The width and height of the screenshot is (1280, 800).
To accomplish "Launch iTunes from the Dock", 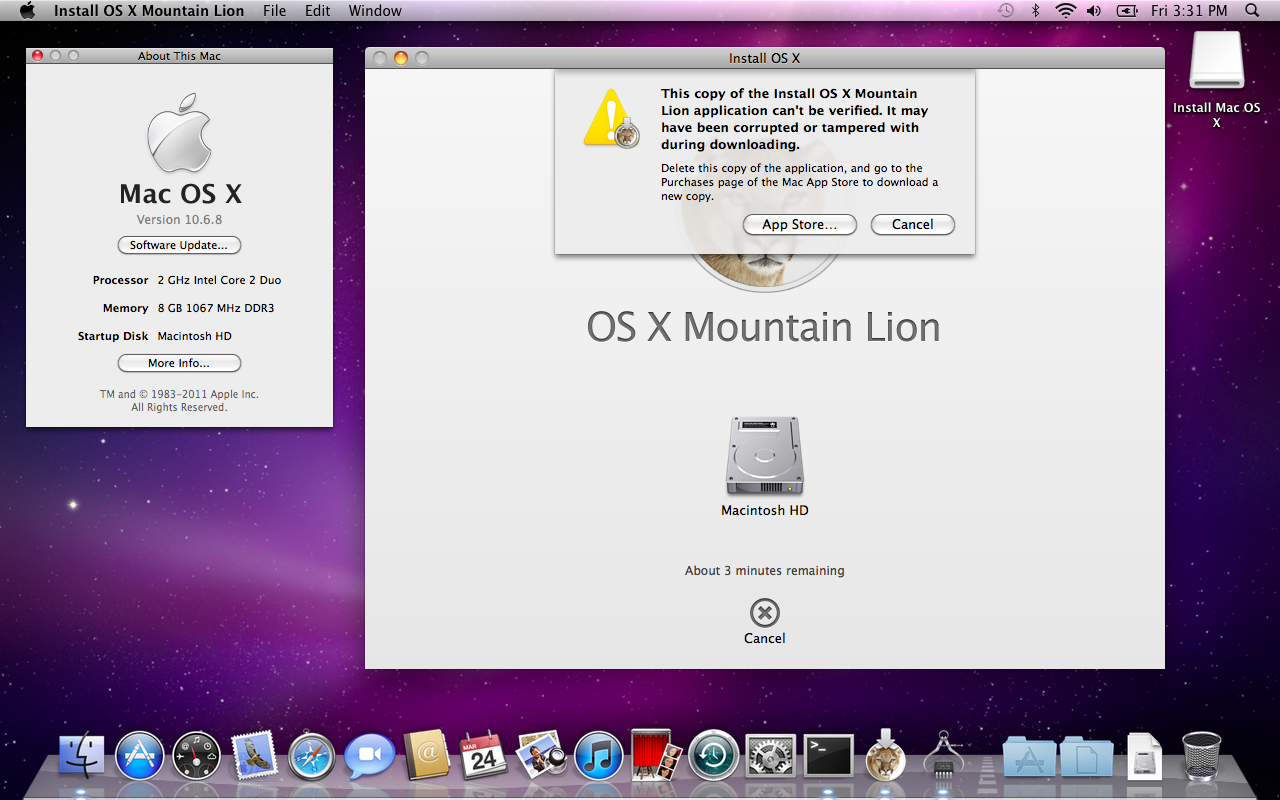I will coord(599,756).
